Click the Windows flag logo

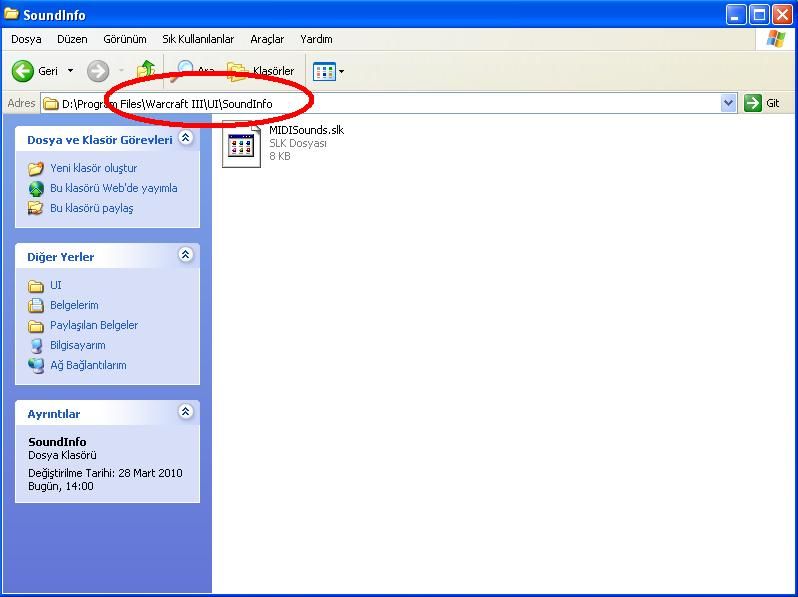point(775,39)
